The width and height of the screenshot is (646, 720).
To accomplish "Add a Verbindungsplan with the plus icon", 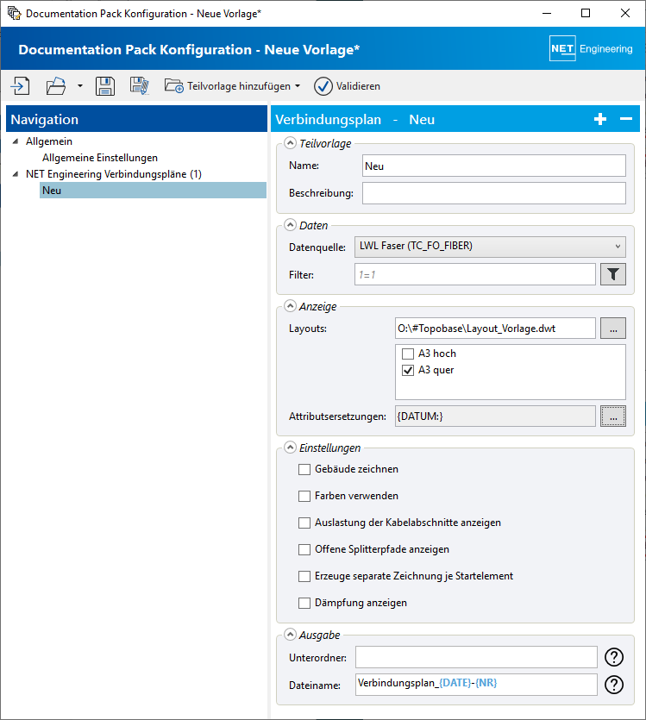I will (600, 119).
